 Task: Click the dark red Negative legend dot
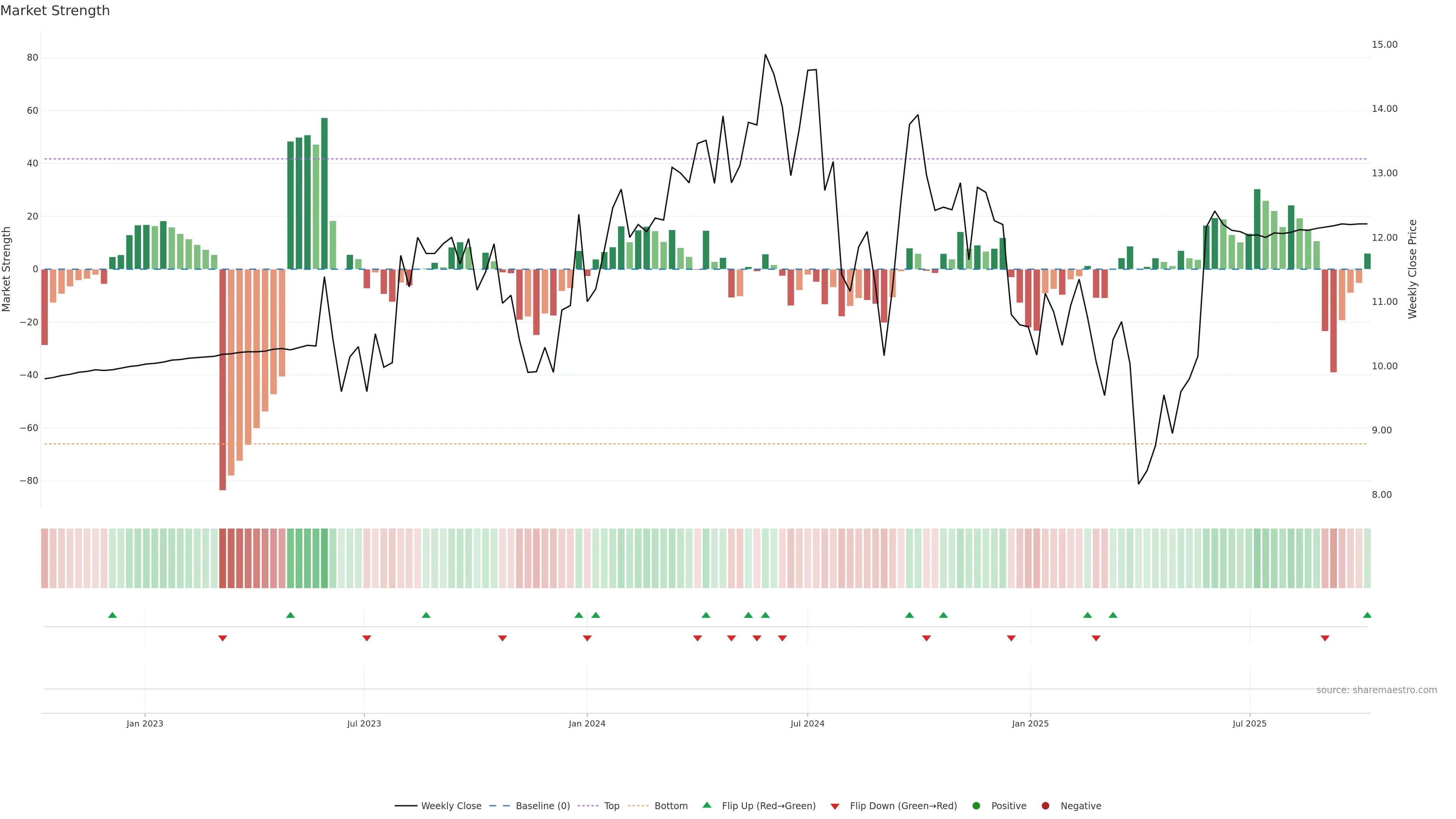pos(1045,806)
